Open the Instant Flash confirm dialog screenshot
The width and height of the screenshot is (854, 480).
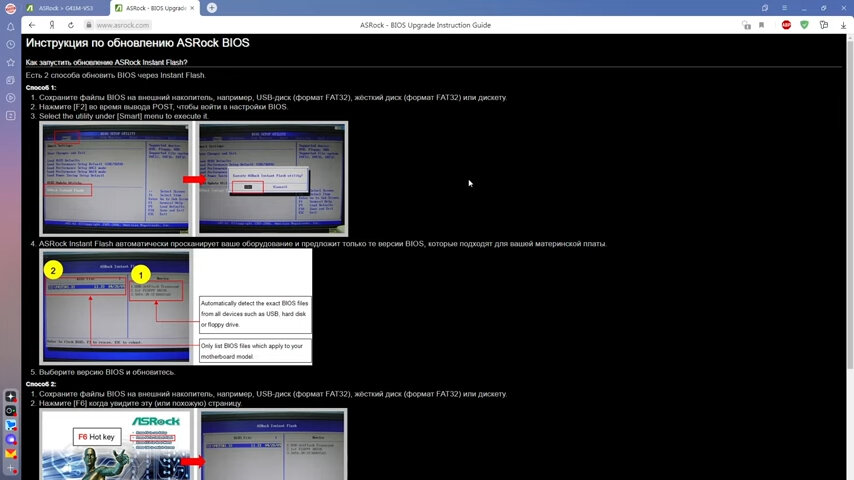coord(272,178)
